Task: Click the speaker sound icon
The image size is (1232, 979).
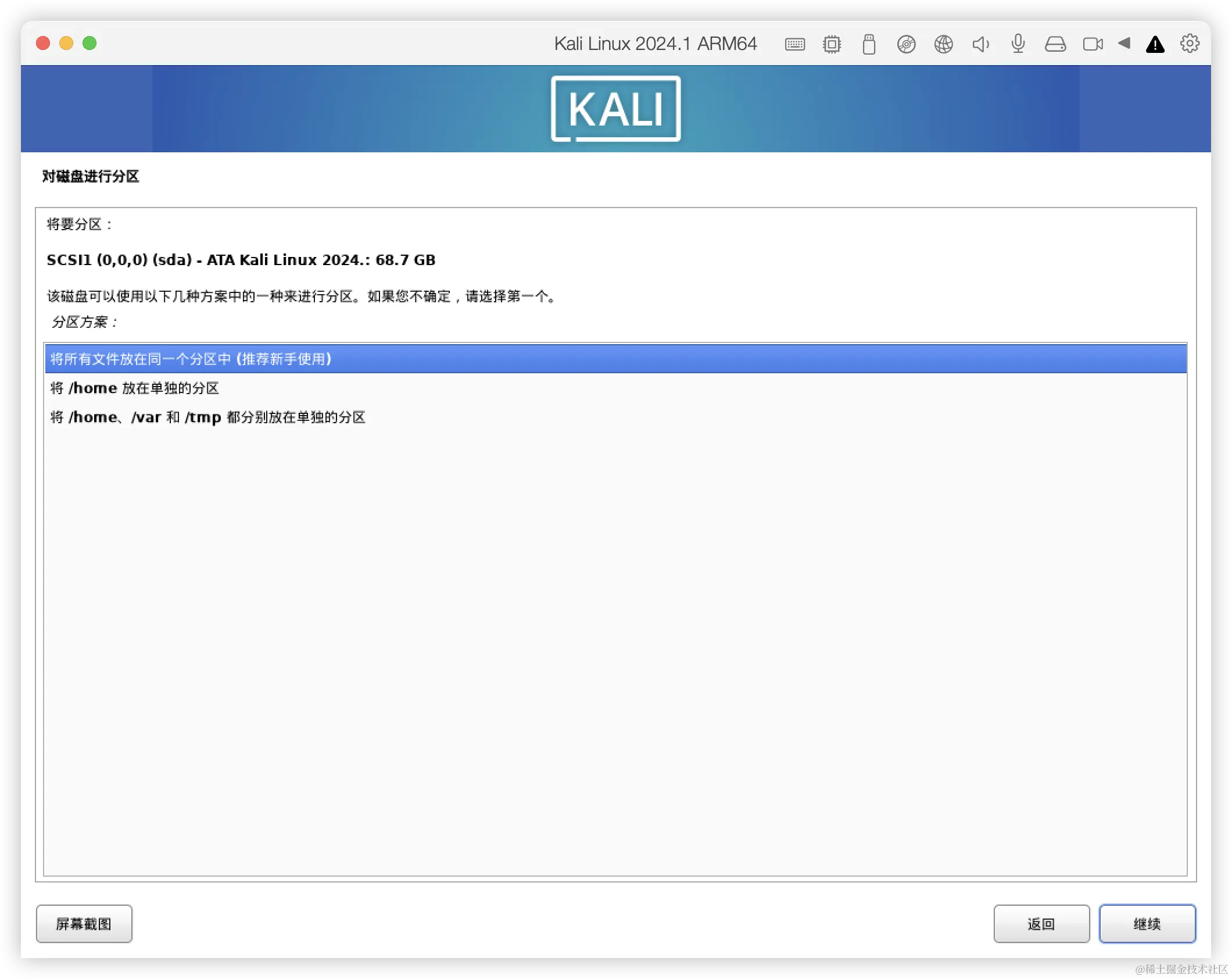Action: pos(980,44)
